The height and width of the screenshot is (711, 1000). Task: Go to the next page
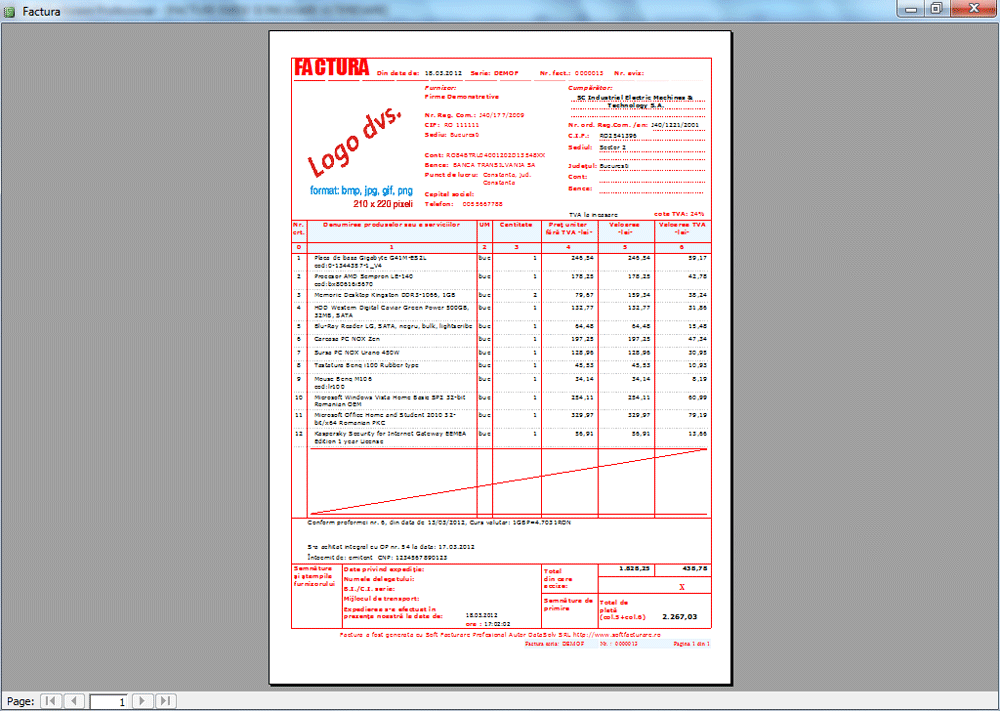pyautogui.click(x=143, y=701)
